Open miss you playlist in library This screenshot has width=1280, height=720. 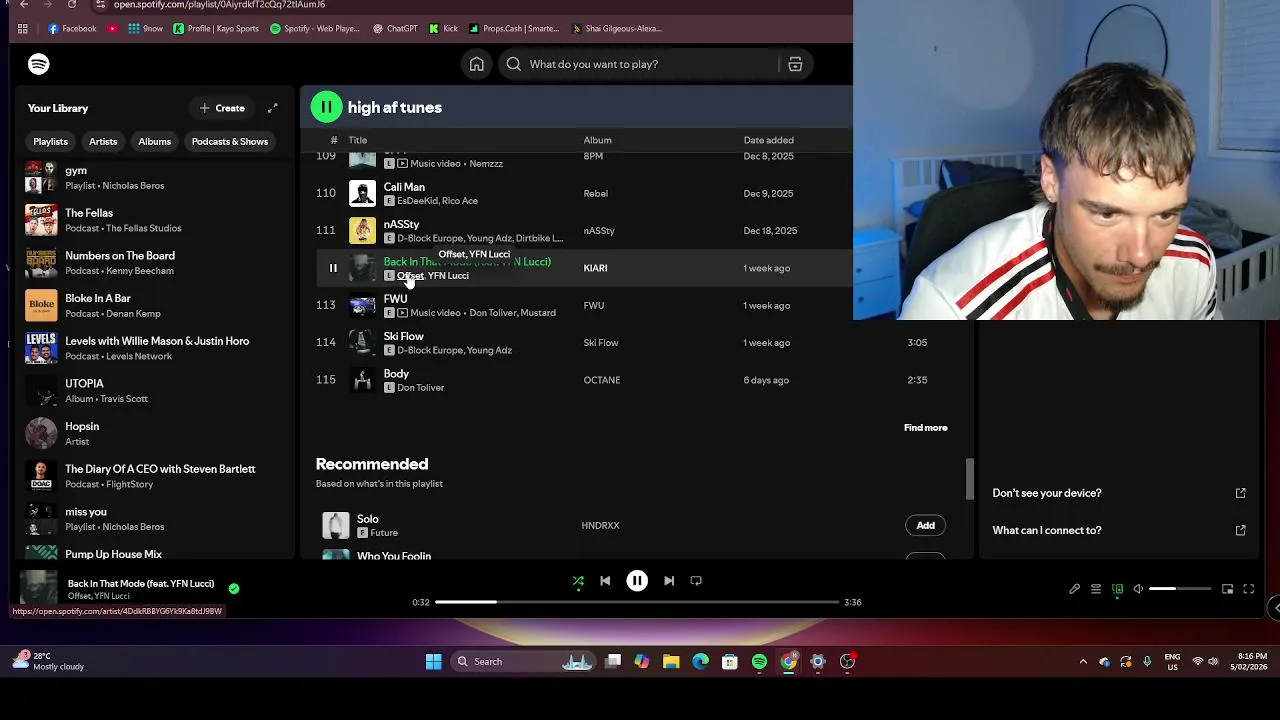(154, 519)
